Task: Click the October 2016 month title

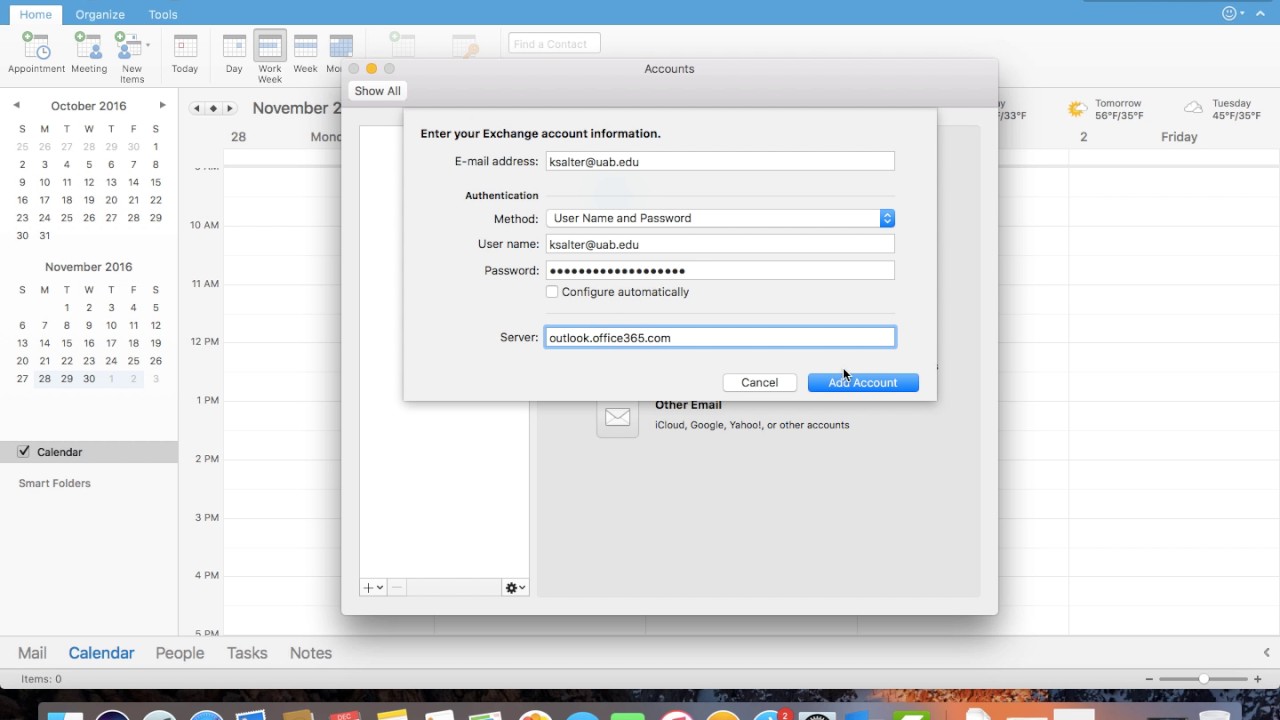Action: pyautogui.click(x=89, y=106)
